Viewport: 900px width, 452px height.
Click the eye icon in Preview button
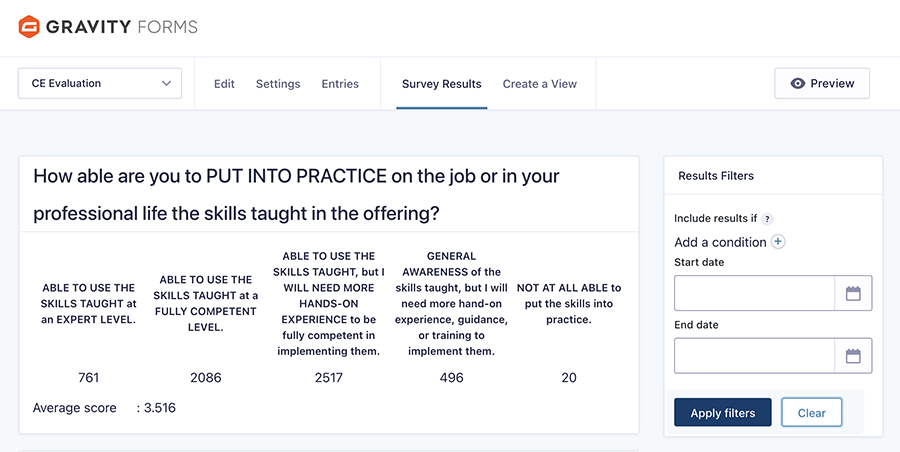tap(797, 84)
